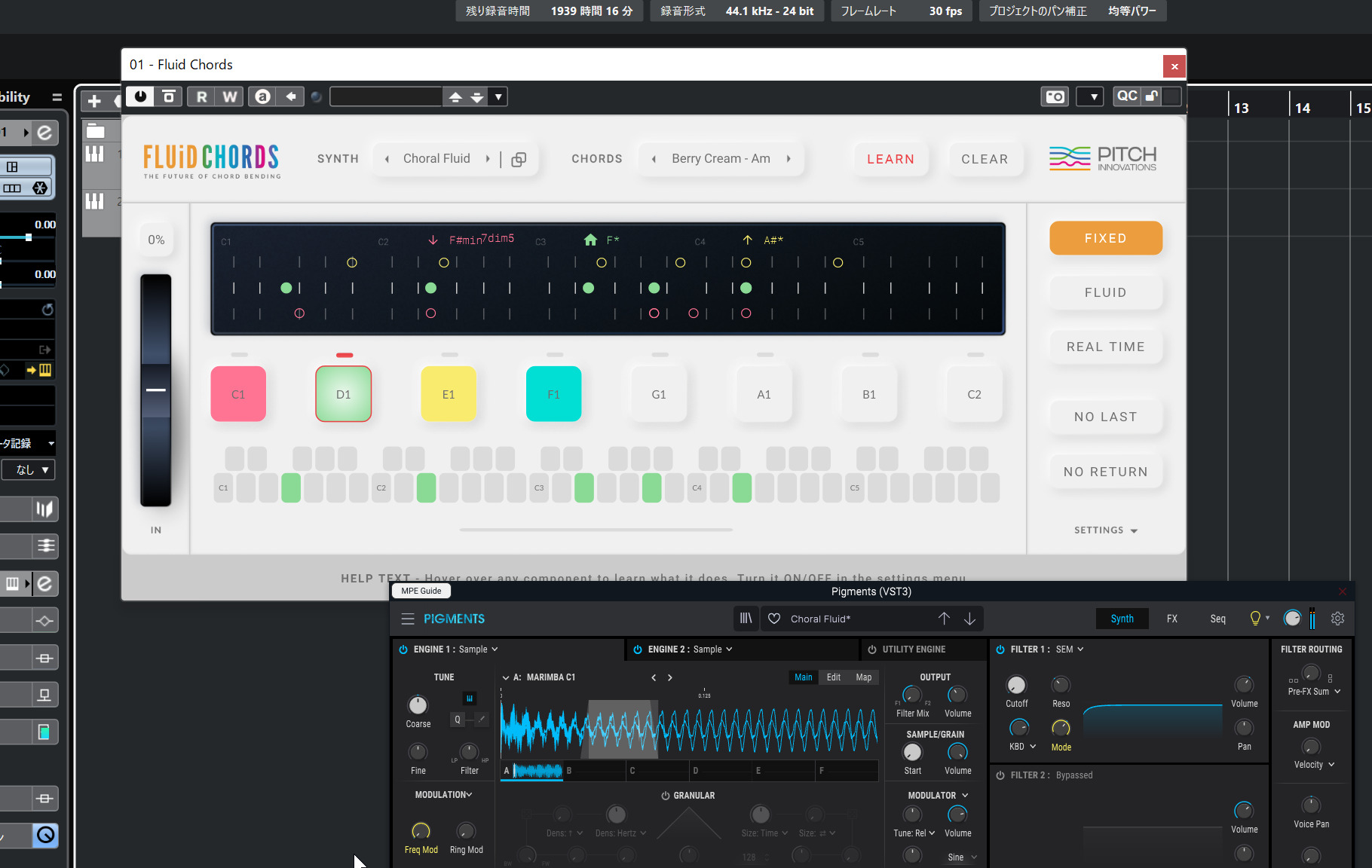Screen dimensions: 1372x868
Task: Select REAL TIME mode
Action: point(1106,347)
